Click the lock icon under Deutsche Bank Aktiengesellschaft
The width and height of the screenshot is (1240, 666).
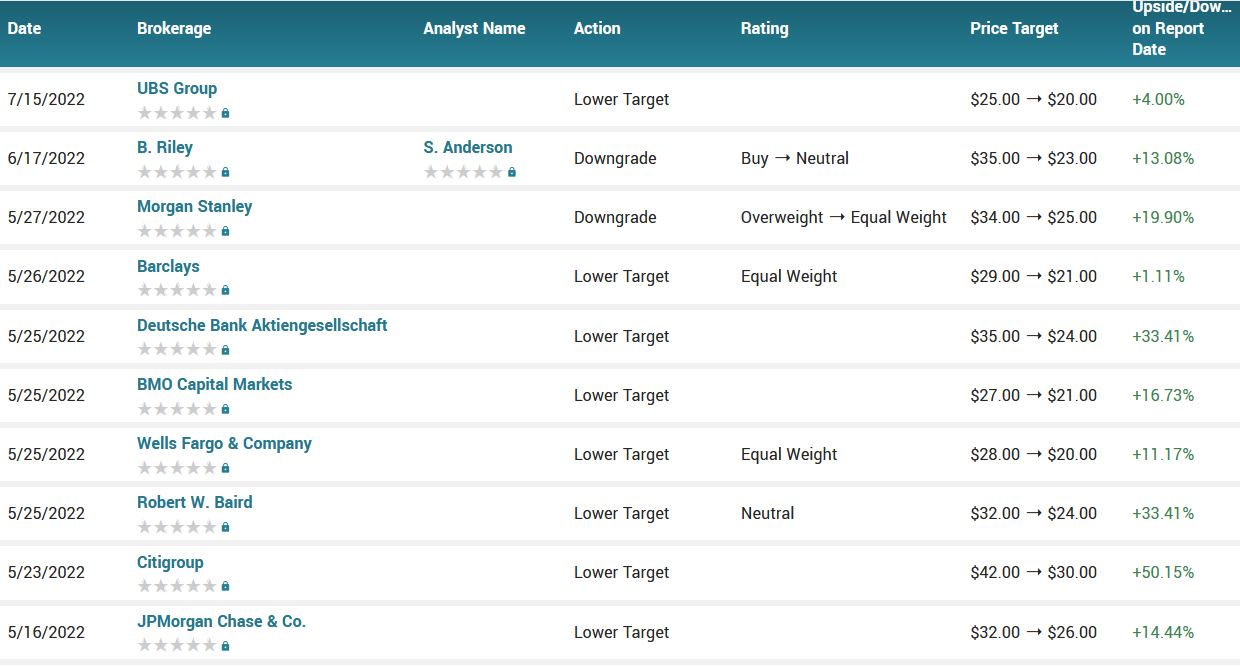(x=225, y=350)
